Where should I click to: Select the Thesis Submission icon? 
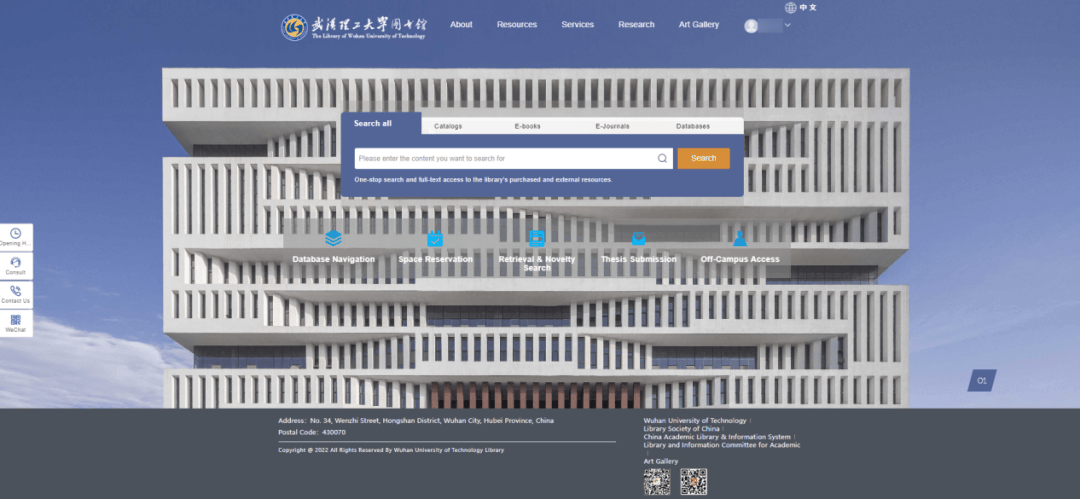(x=638, y=238)
